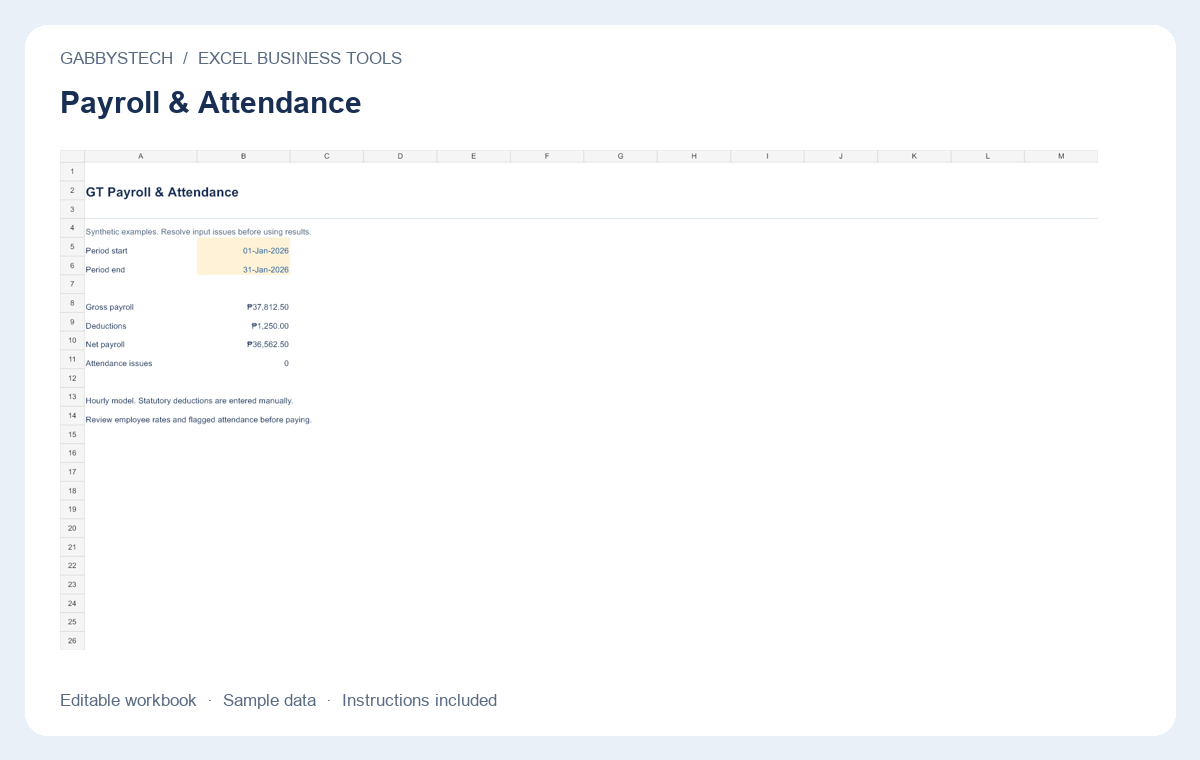Select column E header
The image size is (1200, 760).
click(474, 156)
